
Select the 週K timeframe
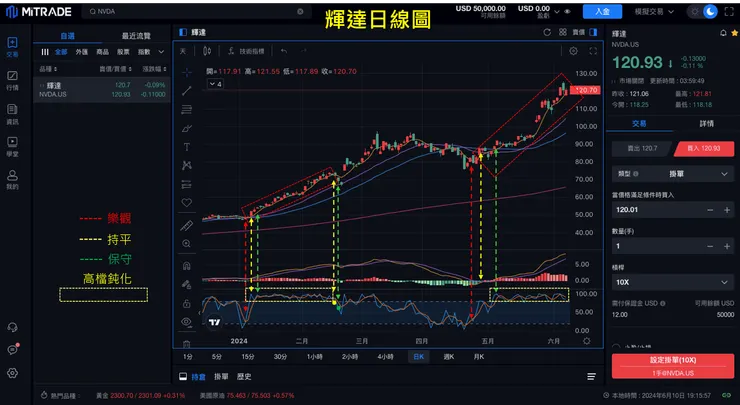(x=449, y=357)
